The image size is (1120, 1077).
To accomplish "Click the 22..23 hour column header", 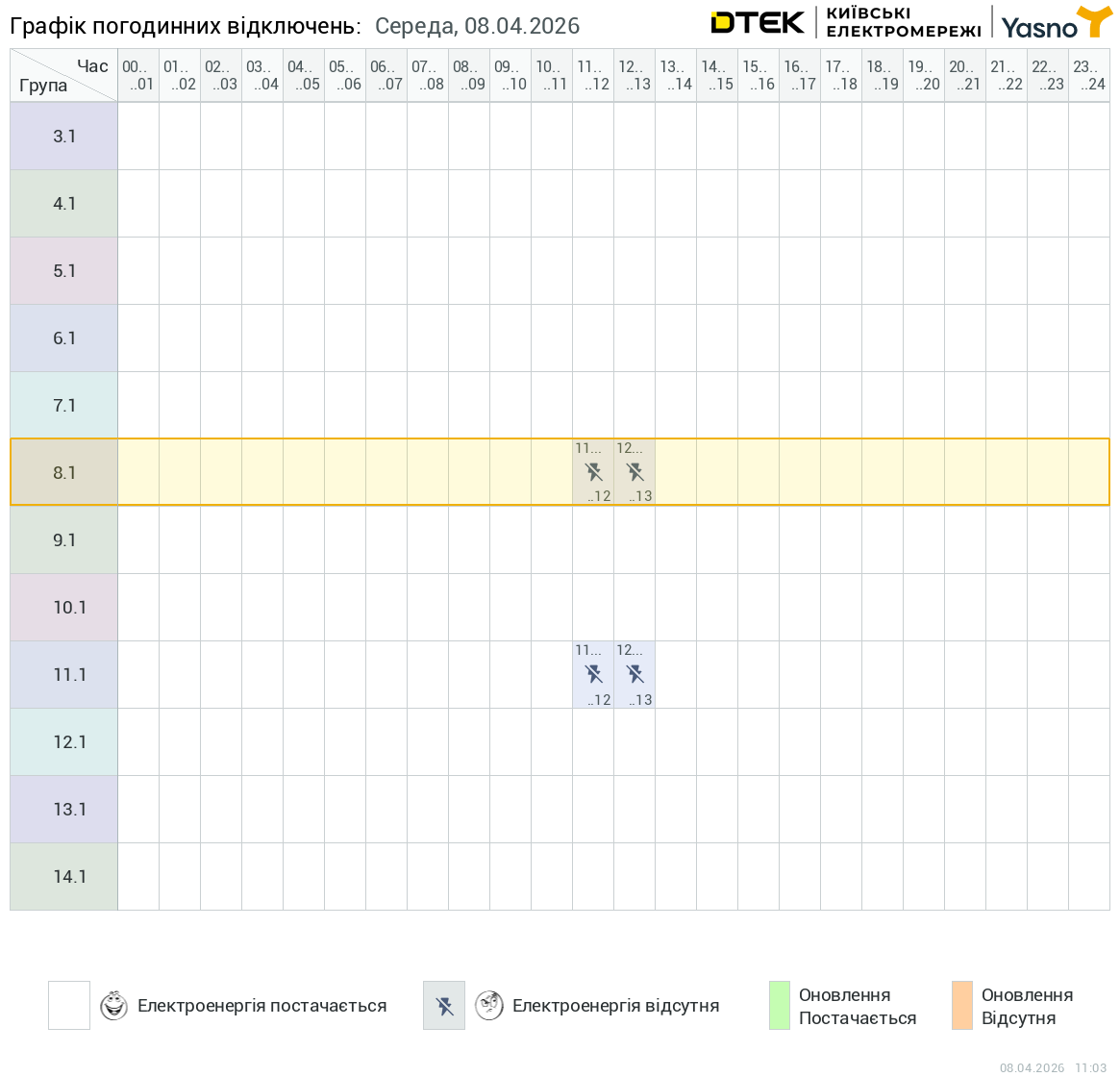I will pos(1048,75).
